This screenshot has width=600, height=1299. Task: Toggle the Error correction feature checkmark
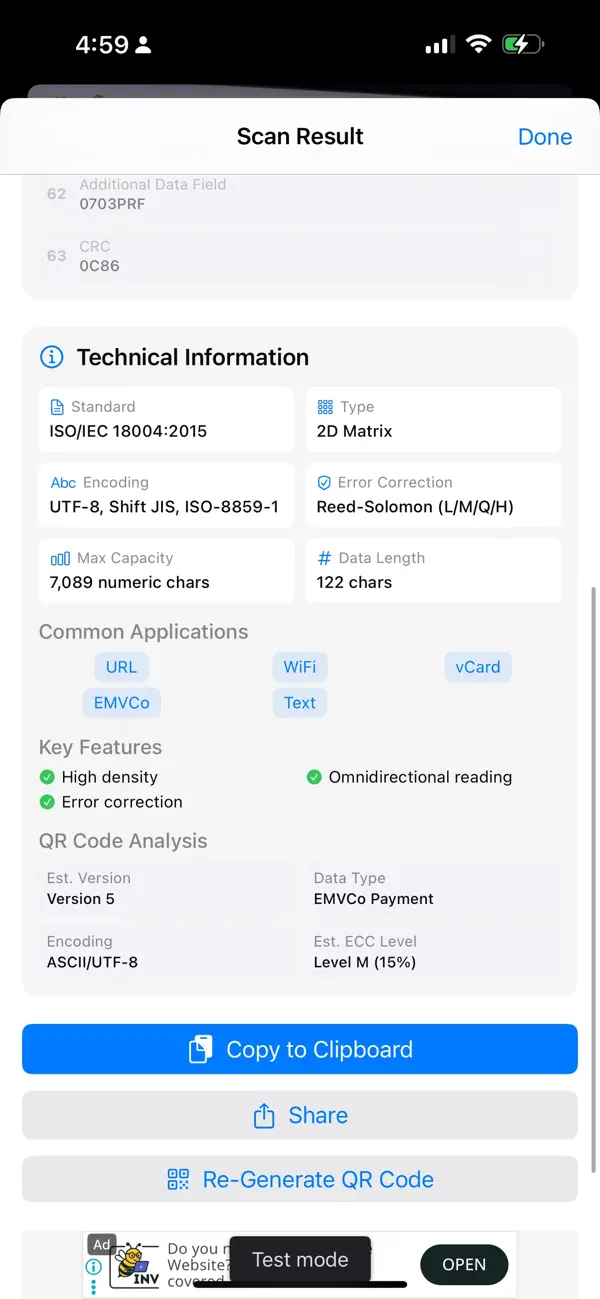click(47, 802)
